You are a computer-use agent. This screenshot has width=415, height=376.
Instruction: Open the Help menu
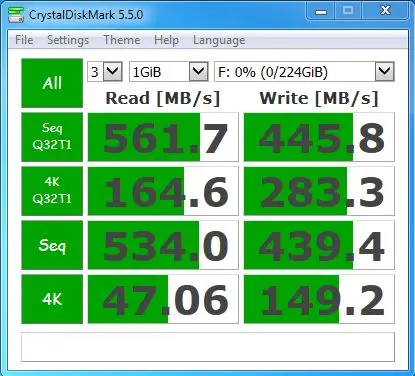pos(166,40)
